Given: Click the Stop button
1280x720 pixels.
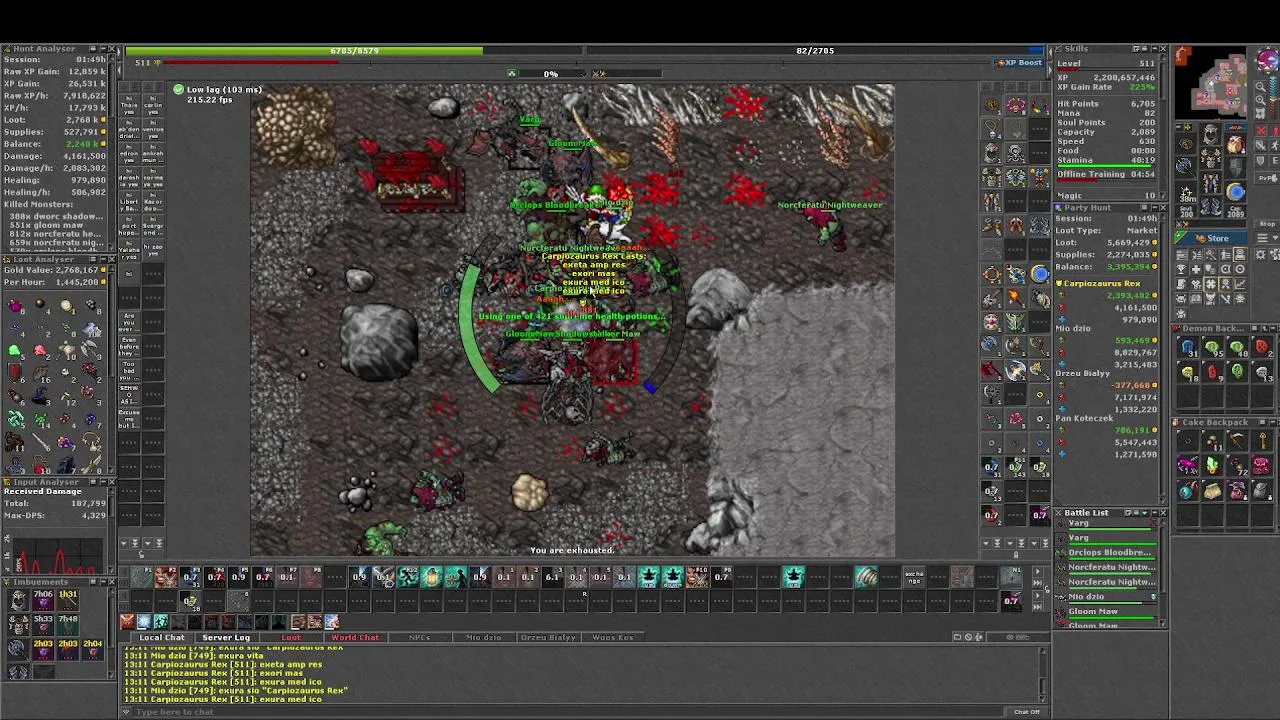Looking at the screenshot, I should tap(1267, 224).
